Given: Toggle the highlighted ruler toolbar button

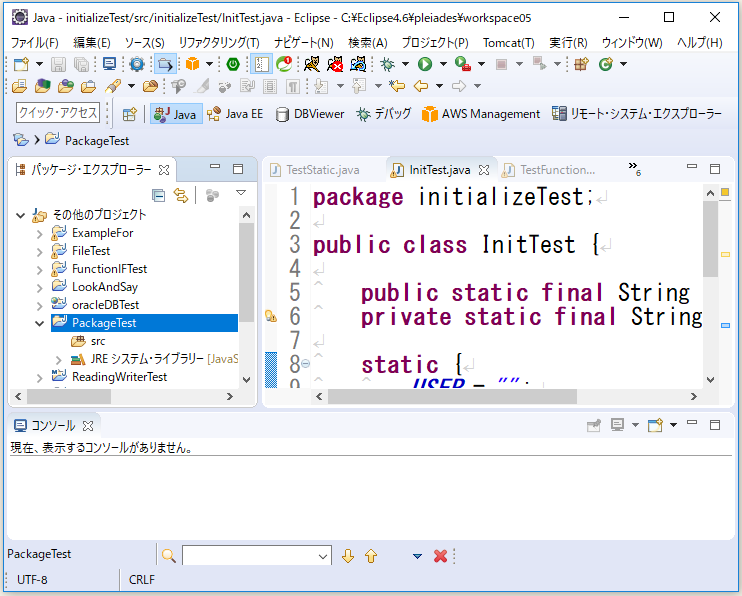Looking at the screenshot, I should (261, 64).
